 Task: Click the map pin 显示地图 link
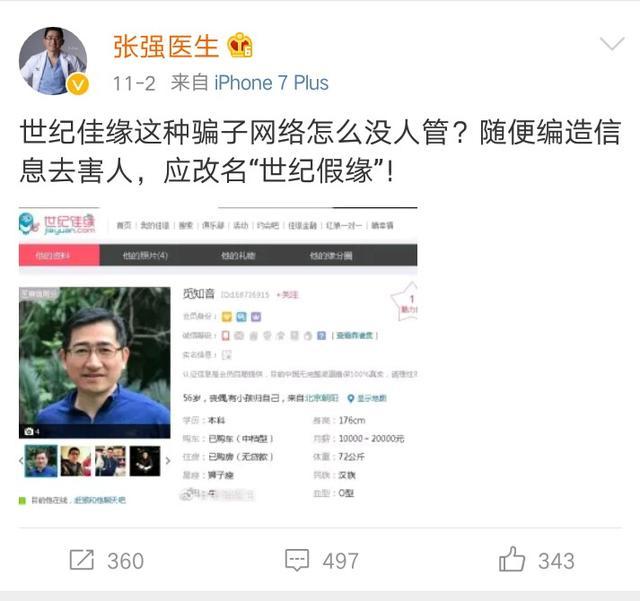(x=367, y=398)
